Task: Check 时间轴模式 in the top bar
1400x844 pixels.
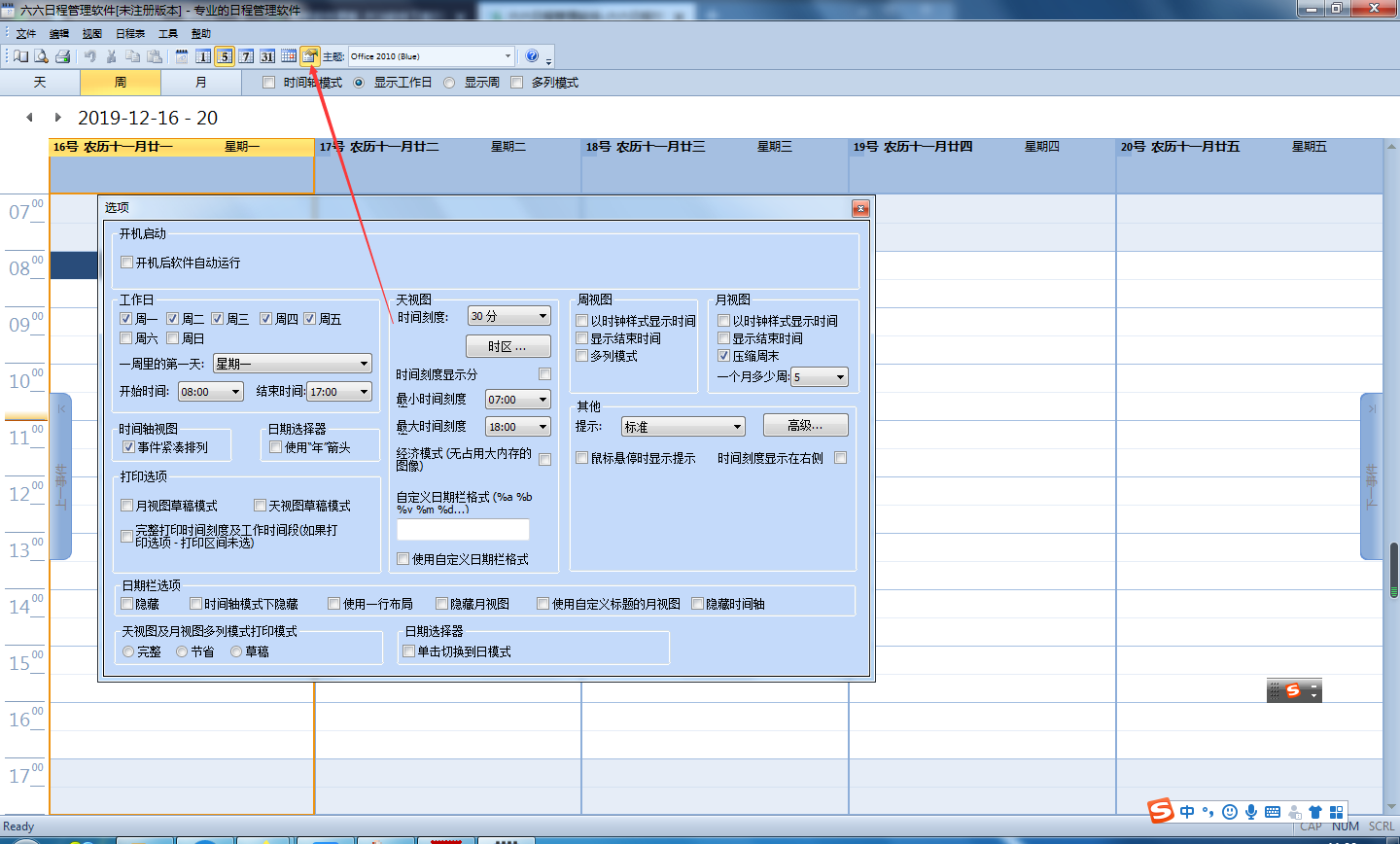Action: point(269,83)
